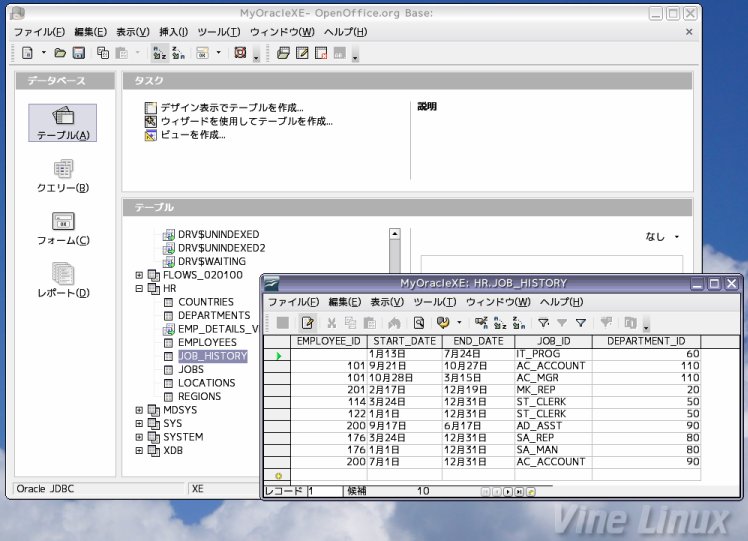Open 編集 menu in the JOB_HISTORY window
The image size is (748, 541).
click(344, 302)
